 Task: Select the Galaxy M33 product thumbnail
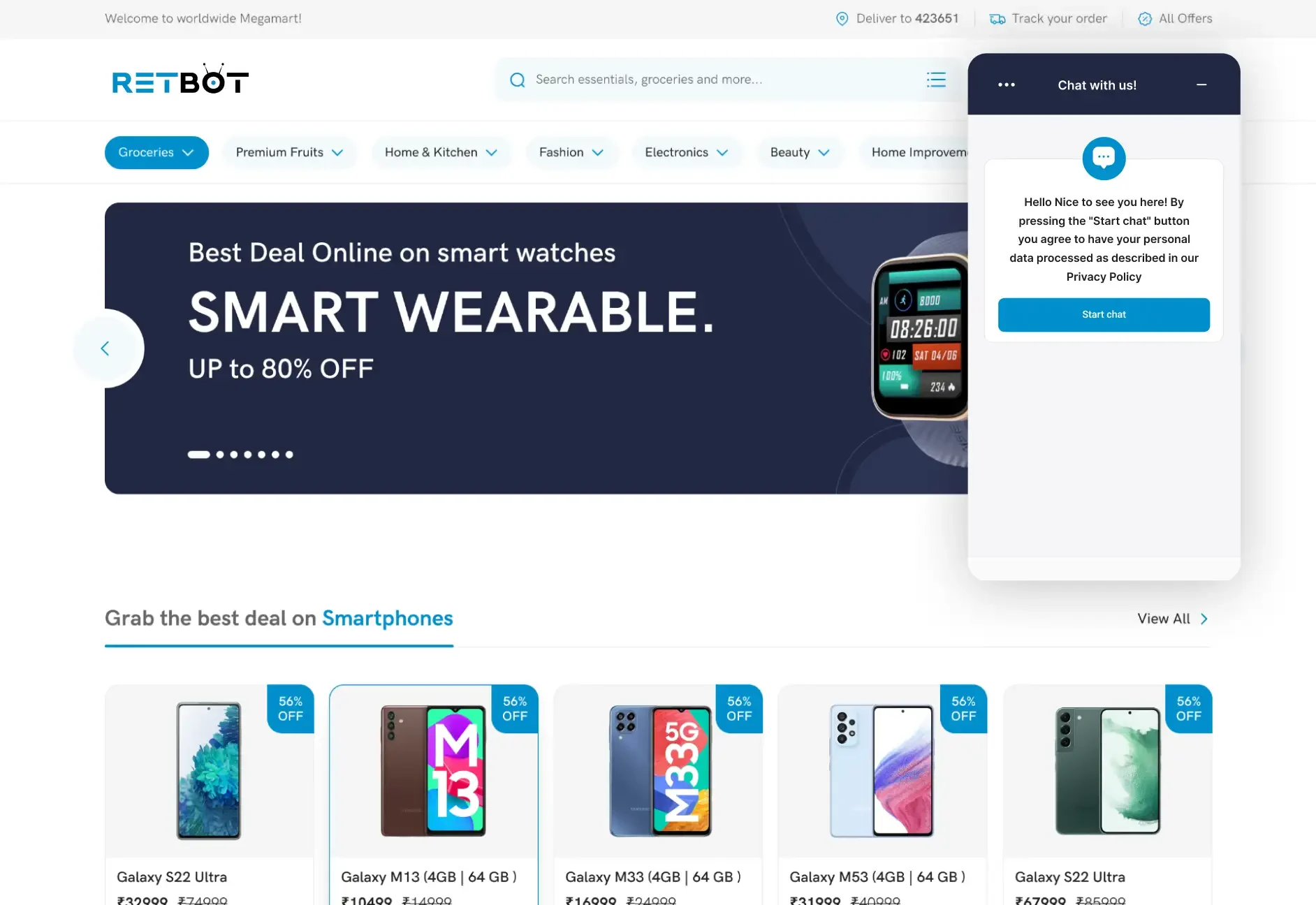[x=660, y=770]
